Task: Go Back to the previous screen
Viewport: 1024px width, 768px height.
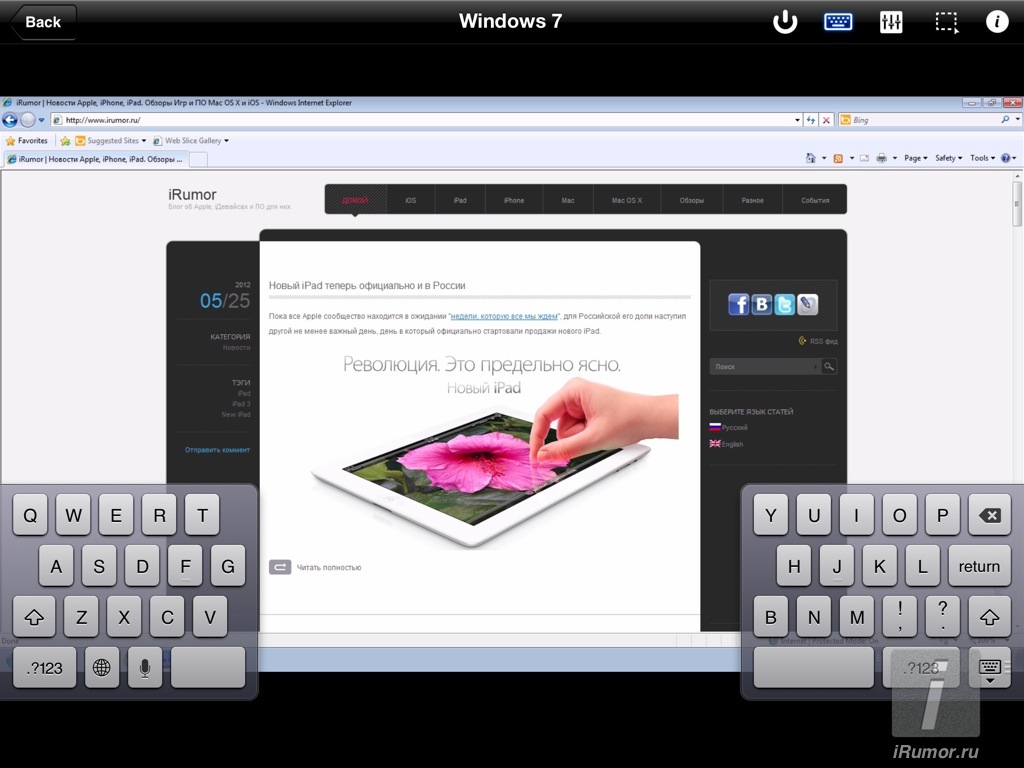Action: point(42,22)
